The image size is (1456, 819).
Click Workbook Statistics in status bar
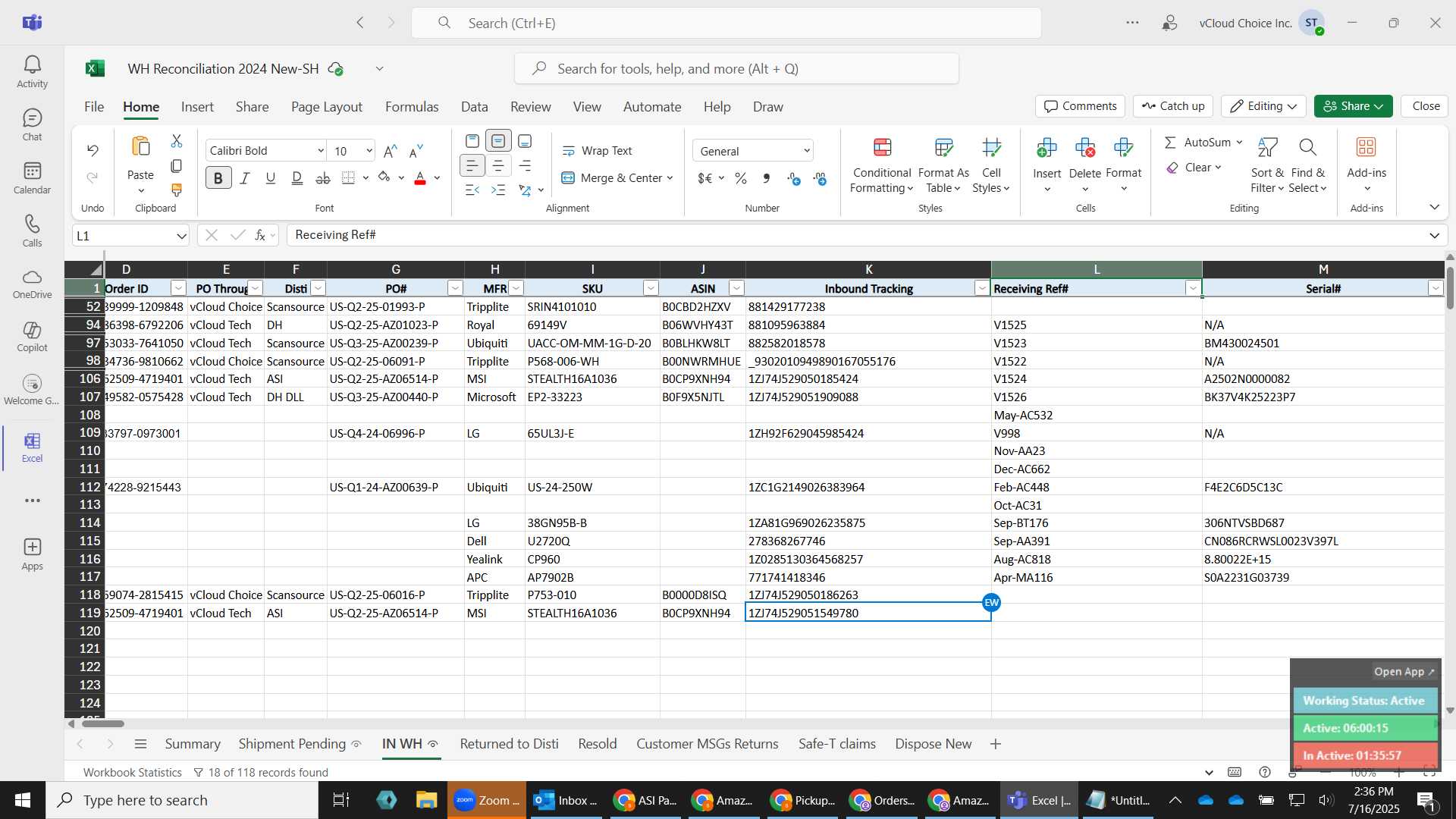(x=133, y=772)
